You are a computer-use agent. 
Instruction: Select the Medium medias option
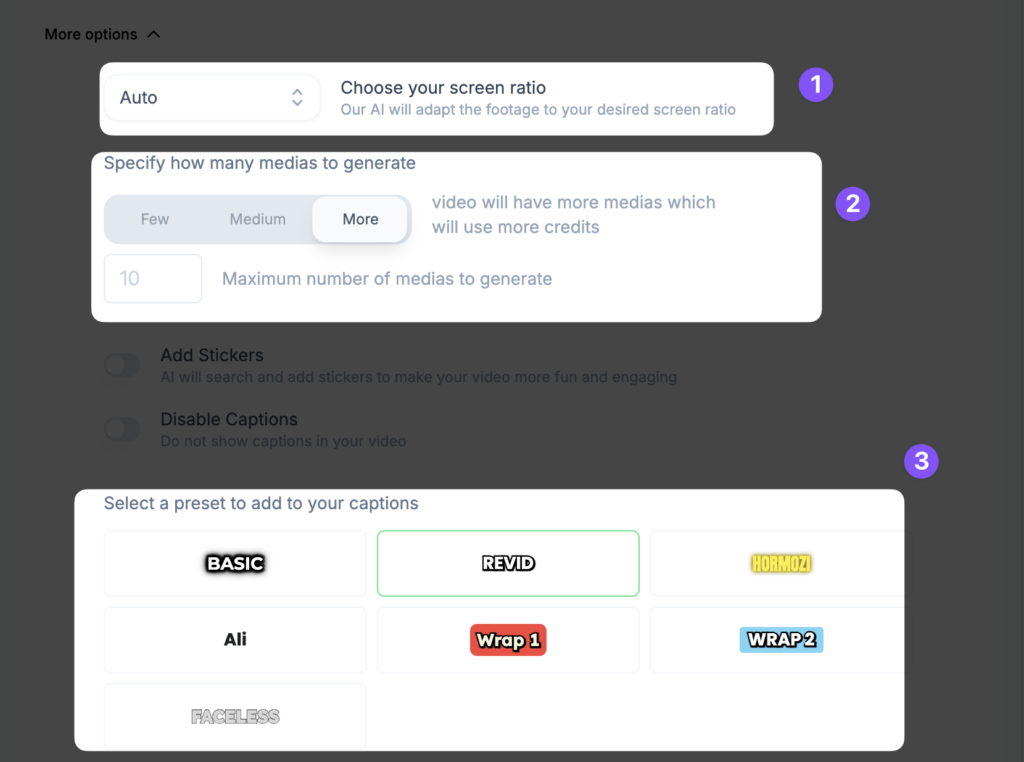point(258,219)
